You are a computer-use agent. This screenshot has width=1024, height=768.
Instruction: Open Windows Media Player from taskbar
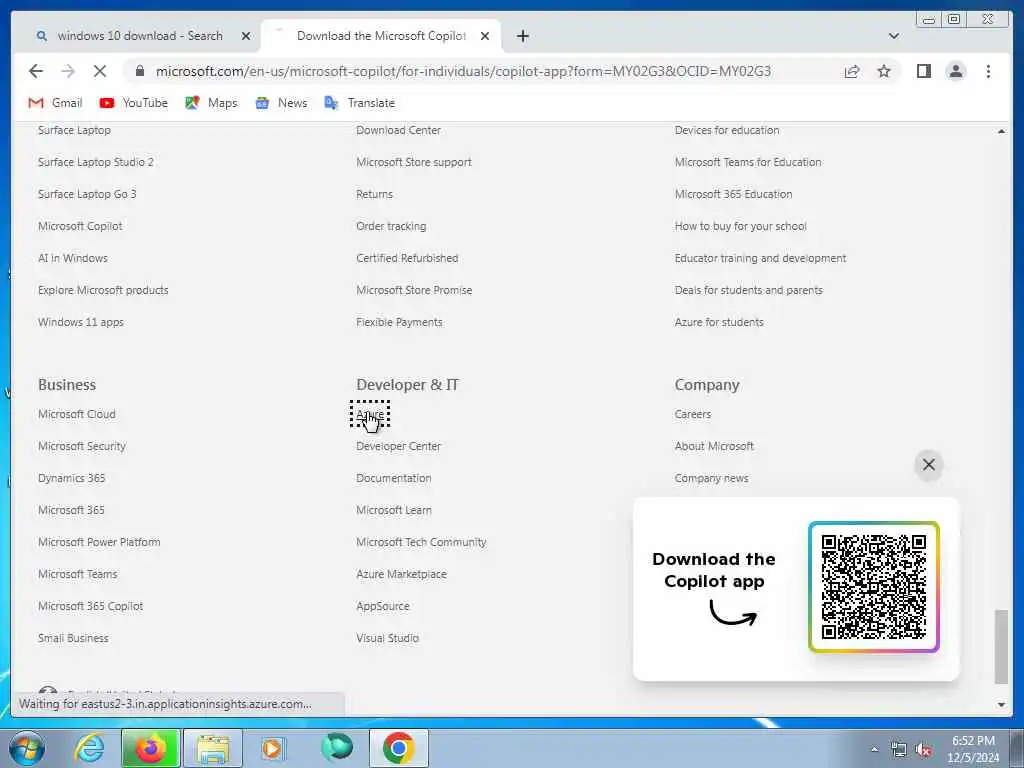(272, 748)
